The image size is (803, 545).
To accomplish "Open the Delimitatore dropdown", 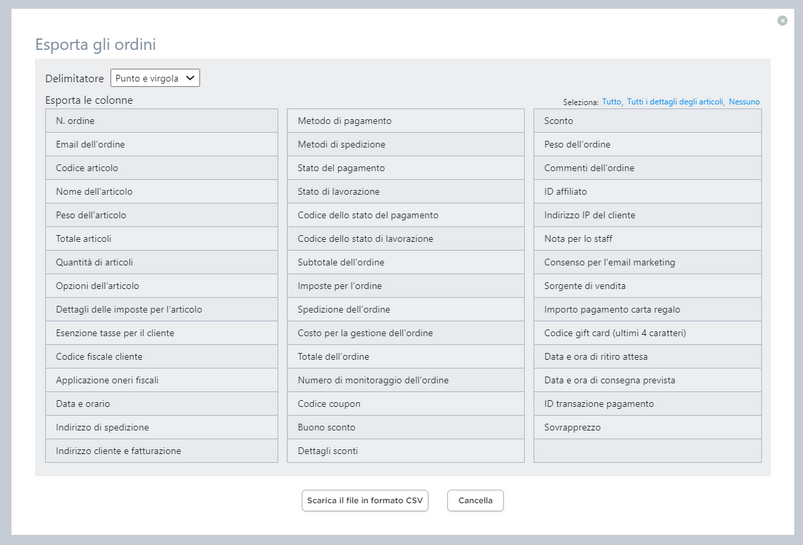I will pyautogui.click(x=155, y=78).
